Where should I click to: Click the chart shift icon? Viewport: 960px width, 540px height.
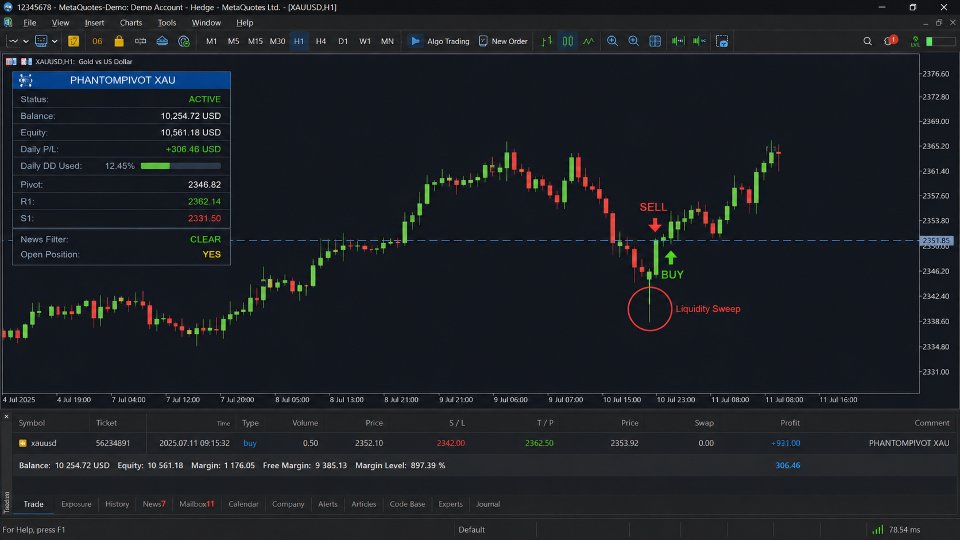699,41
